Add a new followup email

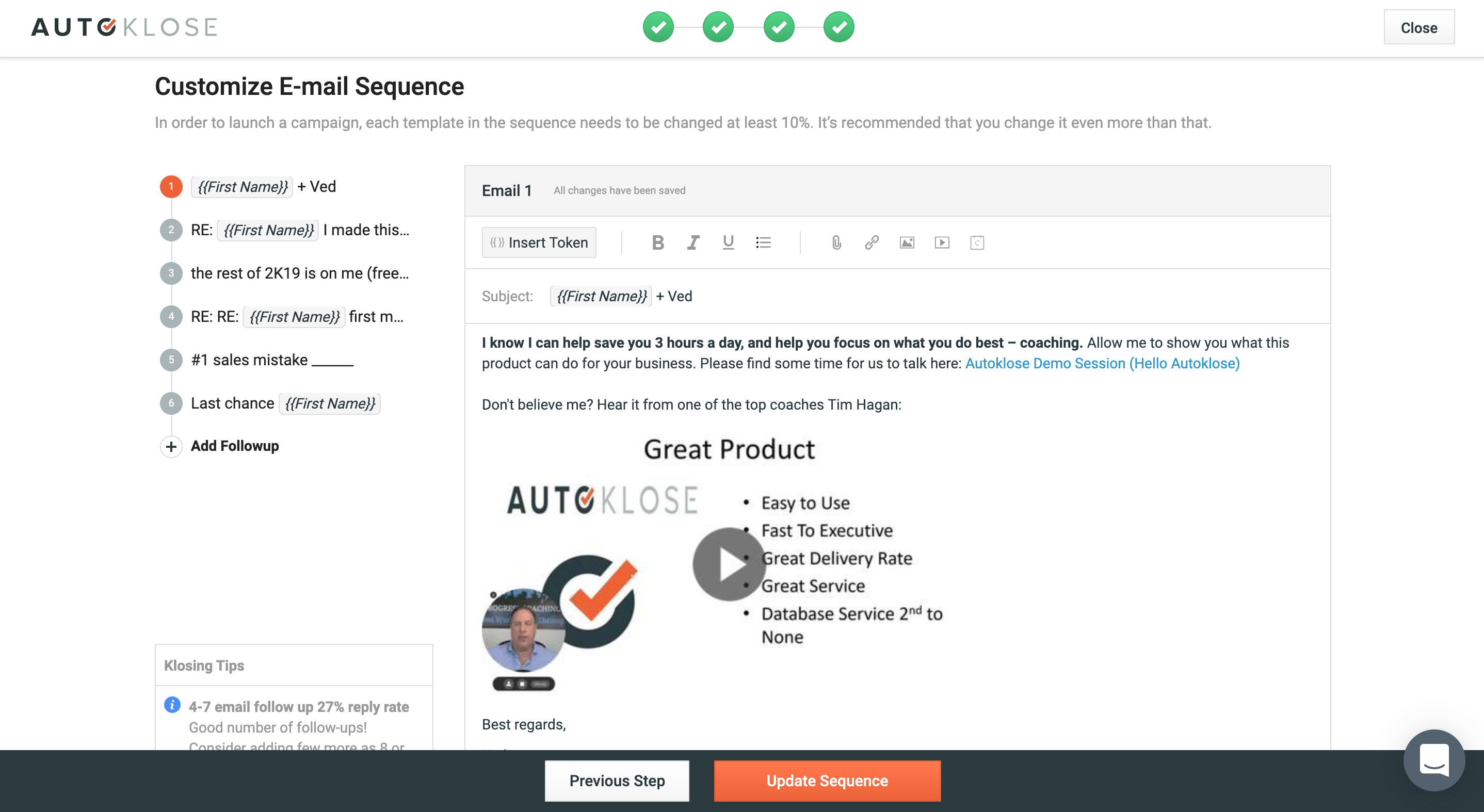point(234,446)
